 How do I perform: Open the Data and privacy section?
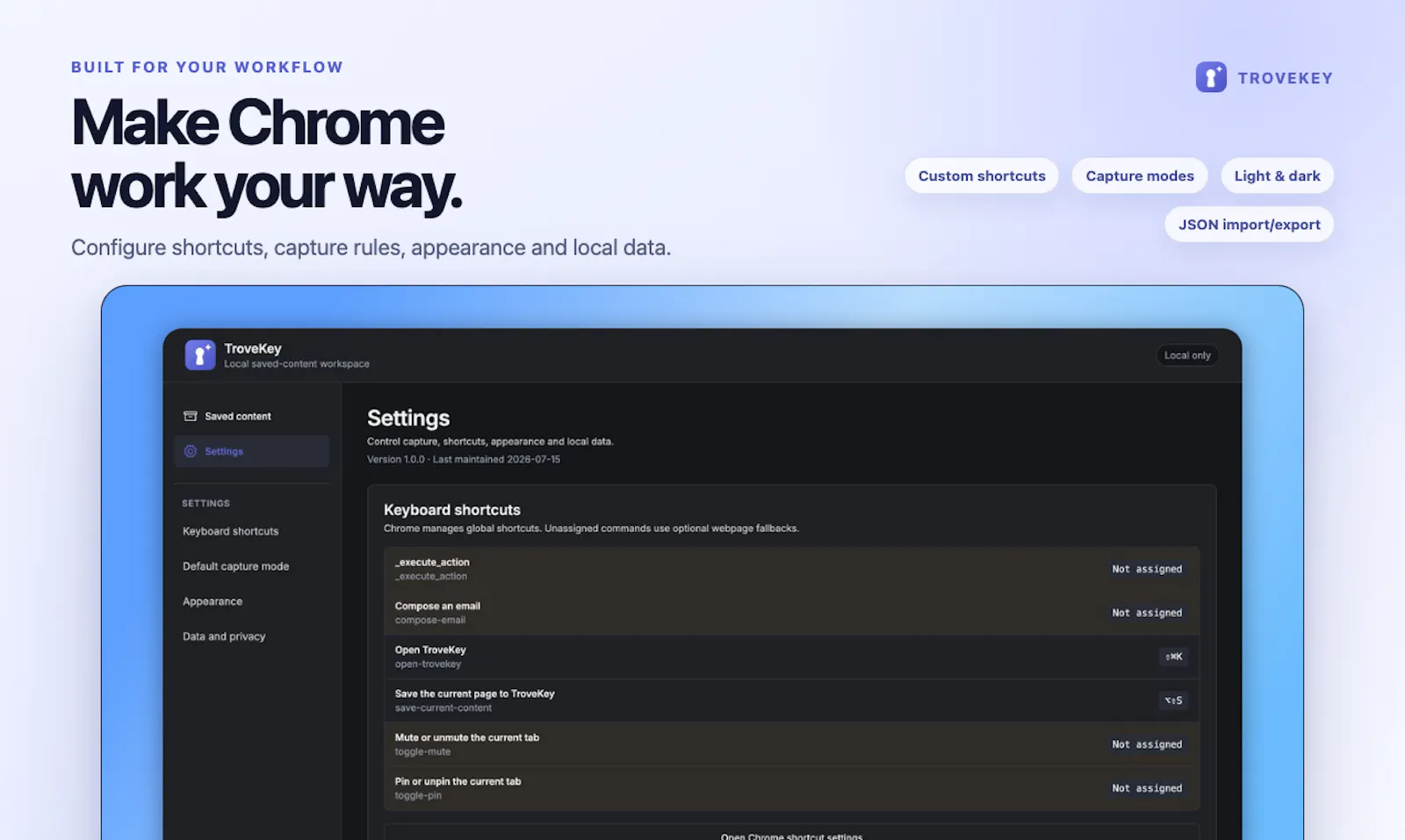click(223, 636)
